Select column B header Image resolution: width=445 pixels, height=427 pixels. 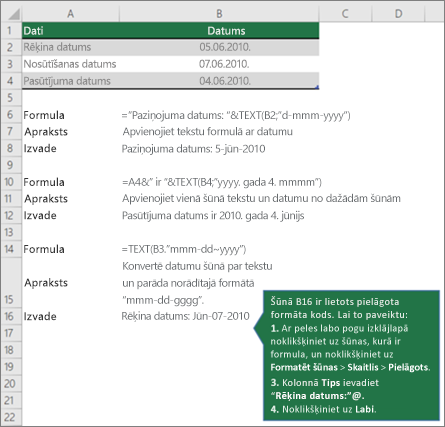(219, 14)
